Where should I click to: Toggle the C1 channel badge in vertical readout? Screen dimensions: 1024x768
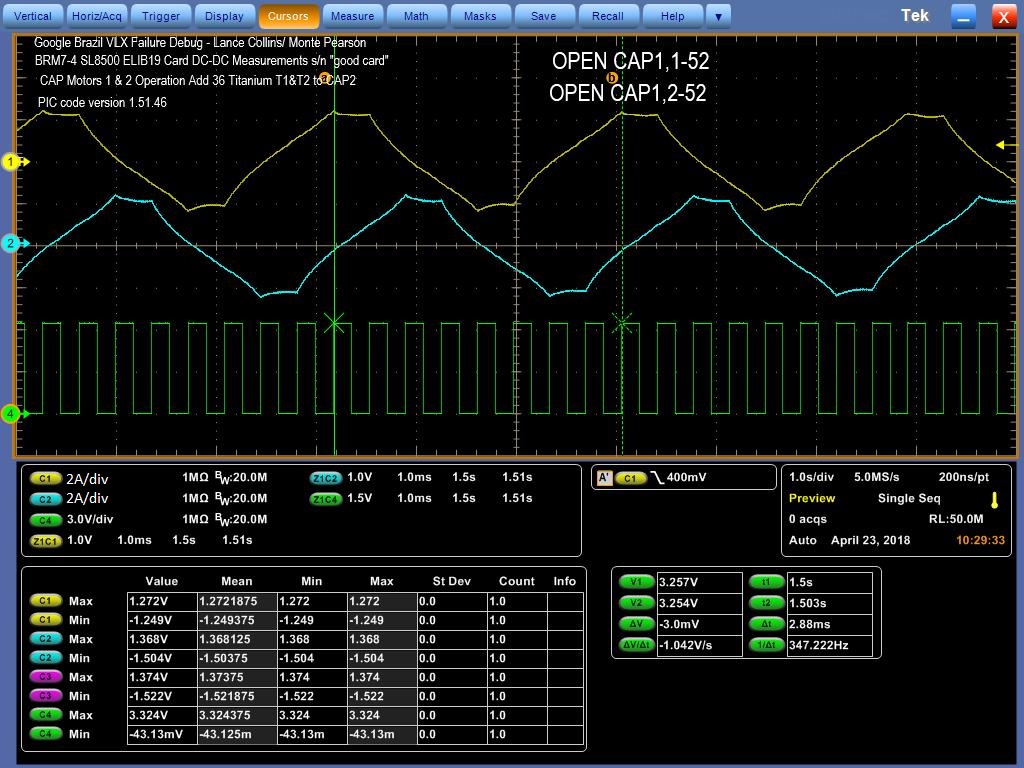click(45, 478)
